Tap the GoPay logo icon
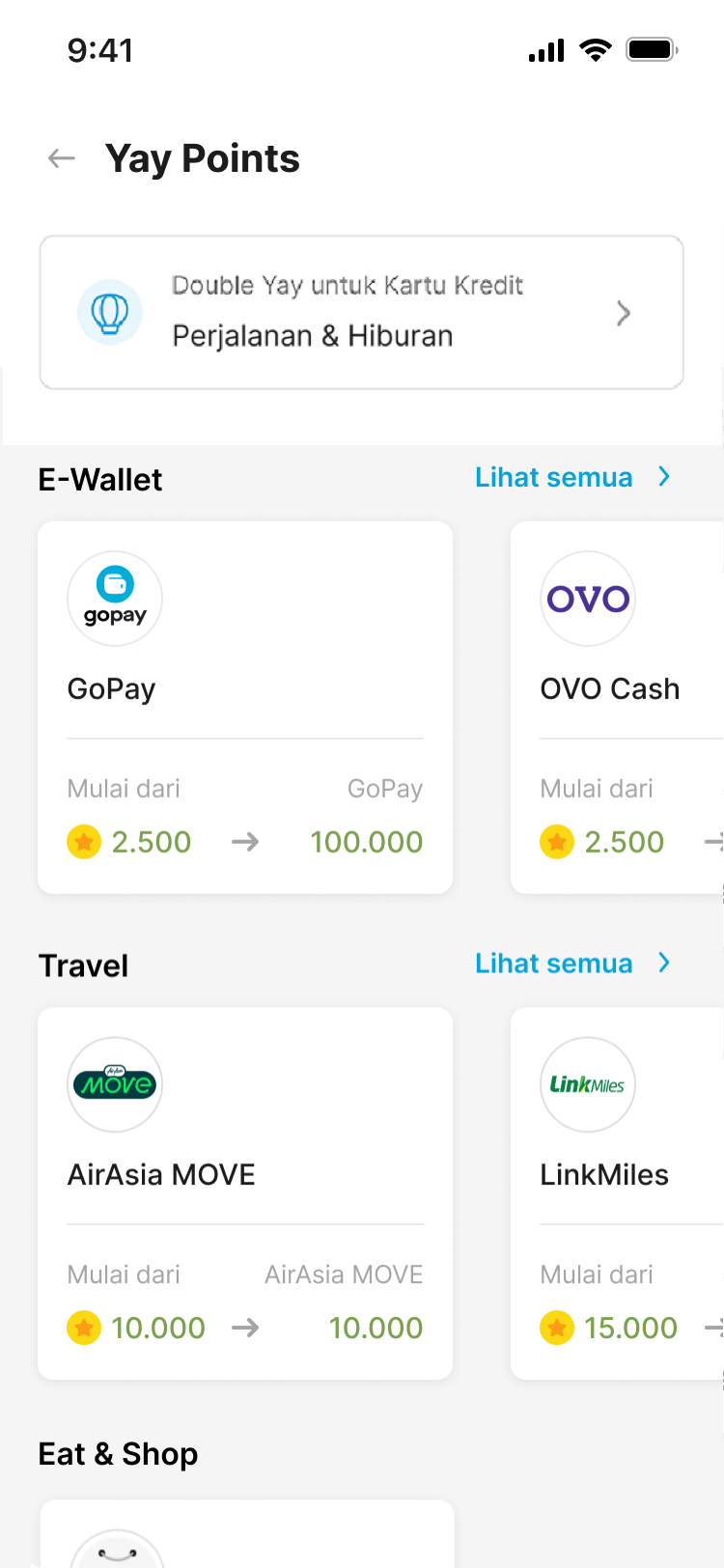Image resolution: width=724 pixels, height=1568 pixels. (x=115, y=599)
